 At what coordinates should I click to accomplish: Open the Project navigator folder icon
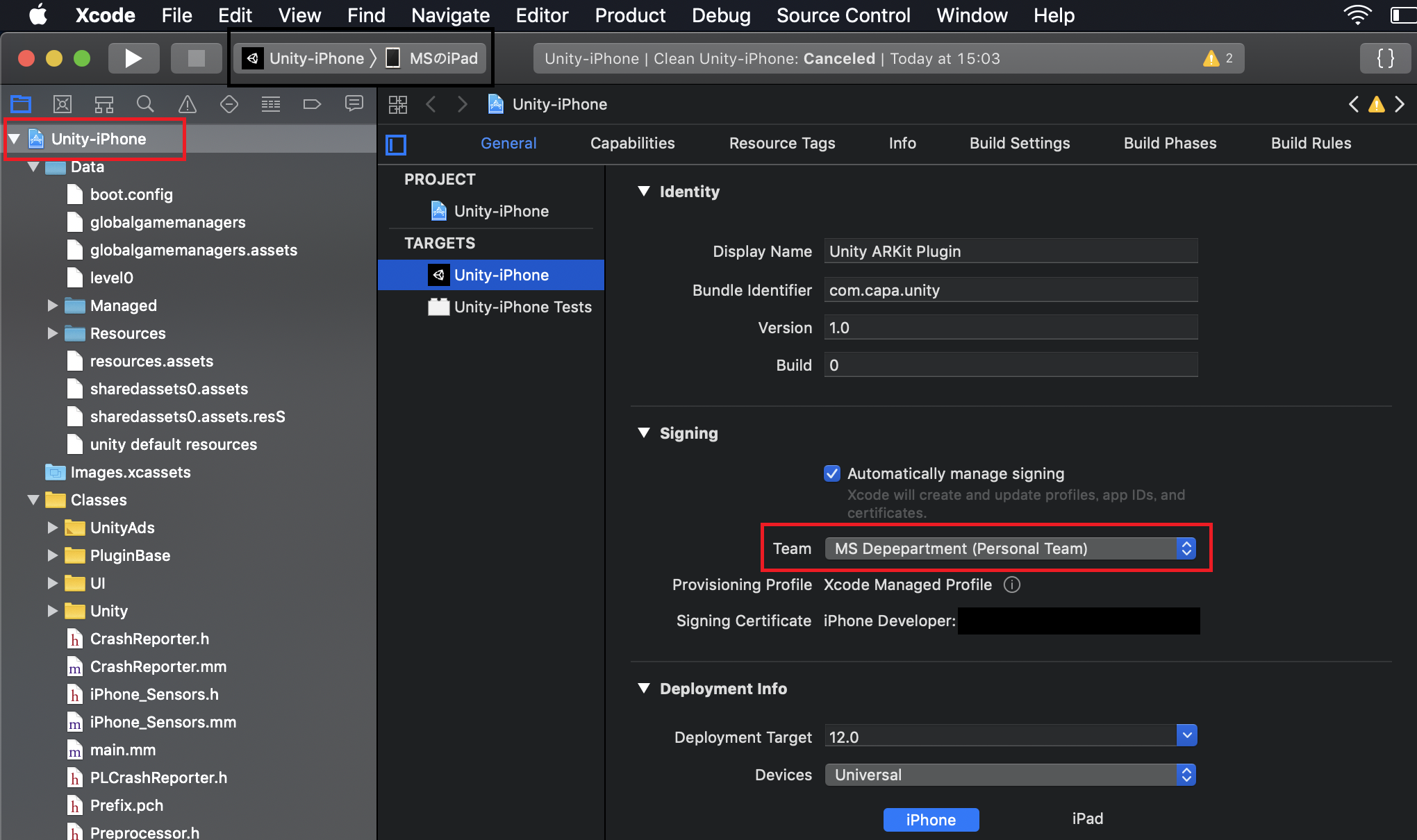(x=21, y=104)
